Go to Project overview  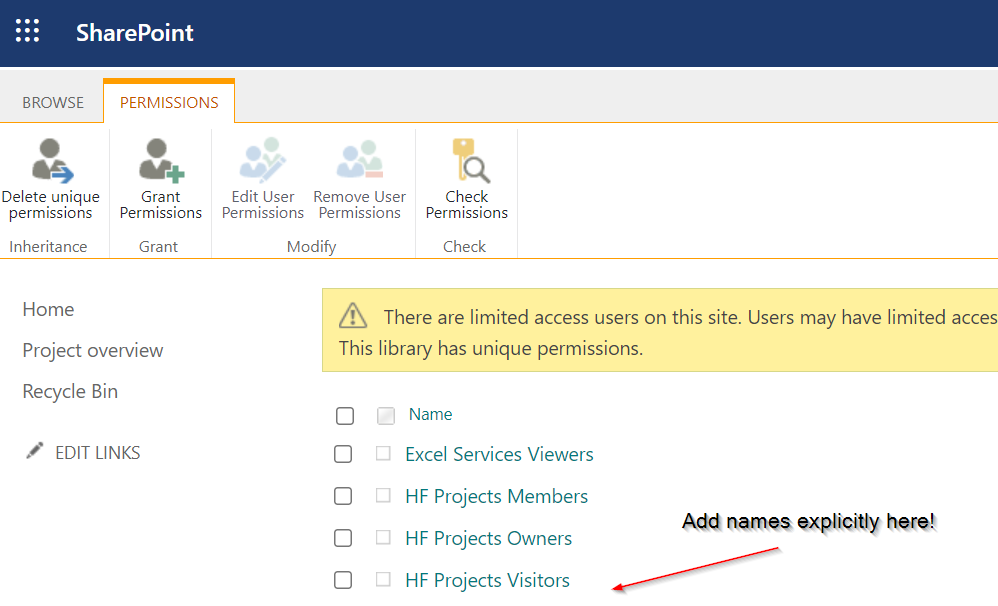[92, 350]
